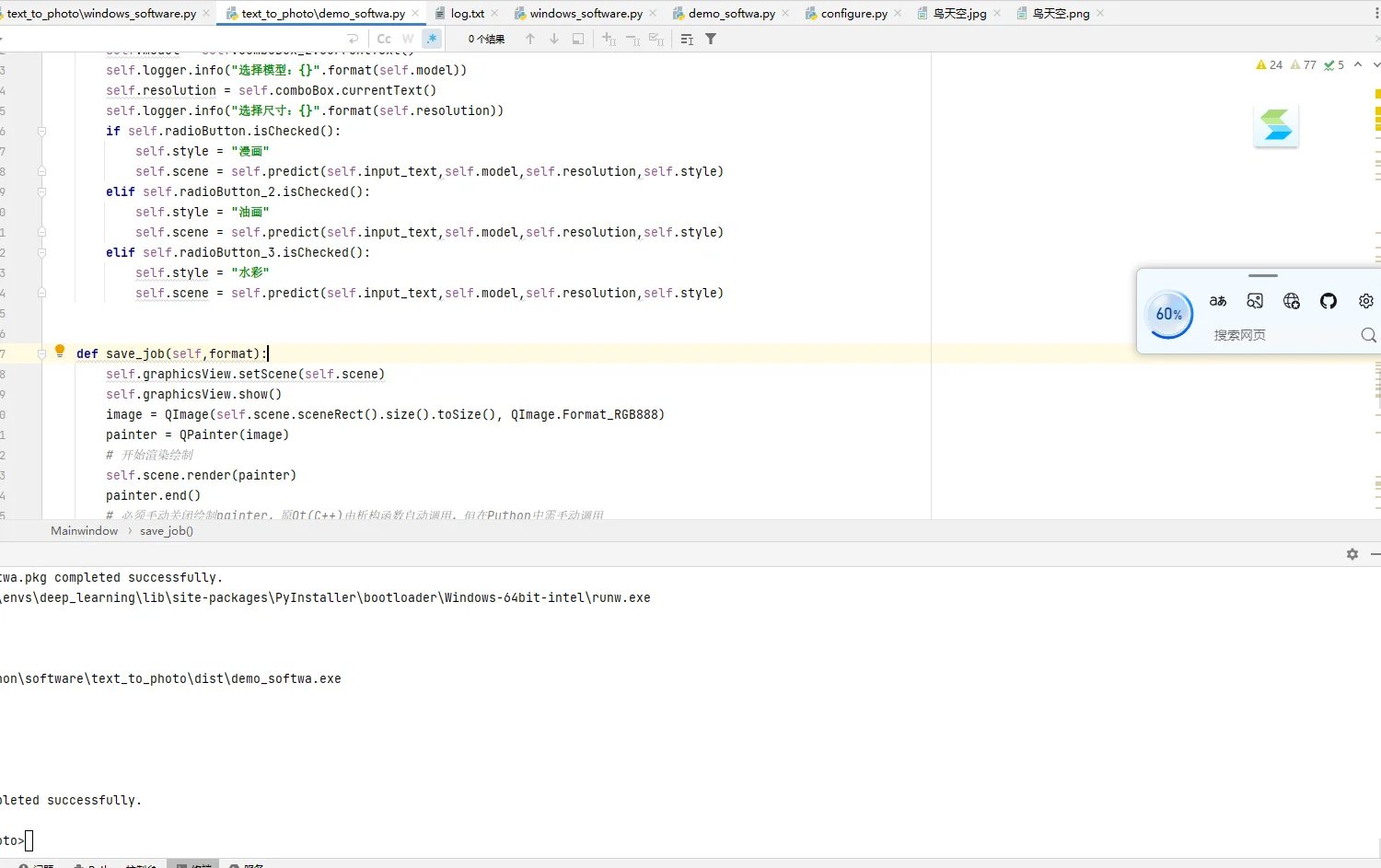Collapse the if radioButton.isChecked fold marker
Viewport: 1381px width, 868px height.
(41, 131)
